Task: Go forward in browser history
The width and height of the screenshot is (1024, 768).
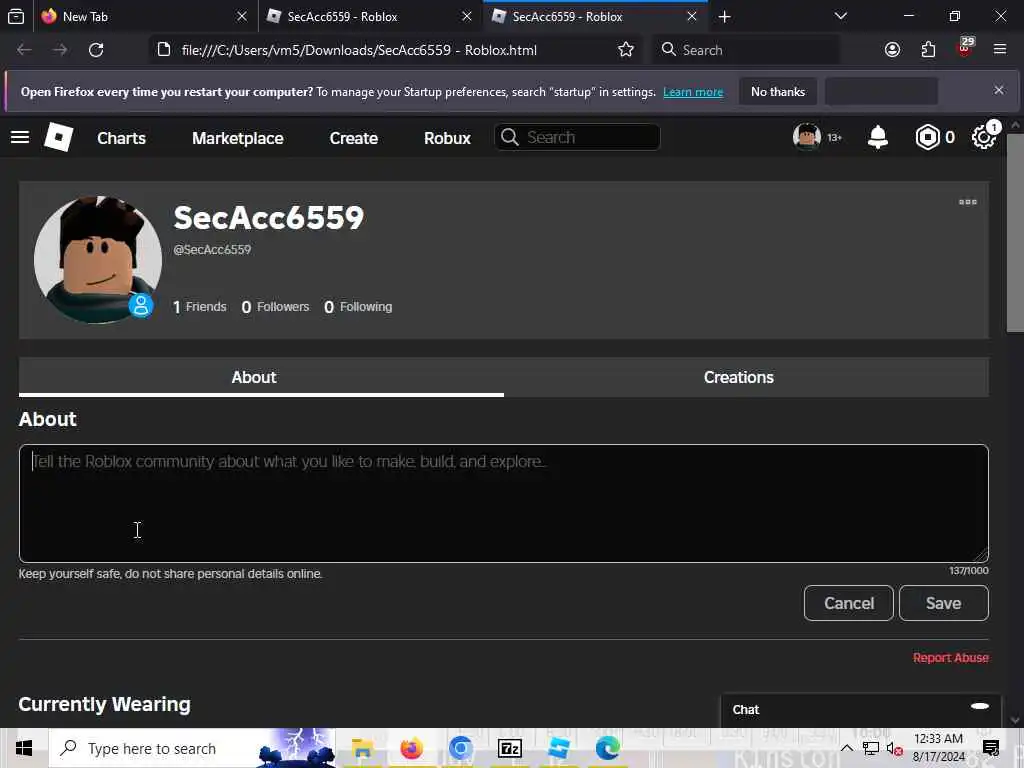Action: pyautogui.click(x=60, y=50)
